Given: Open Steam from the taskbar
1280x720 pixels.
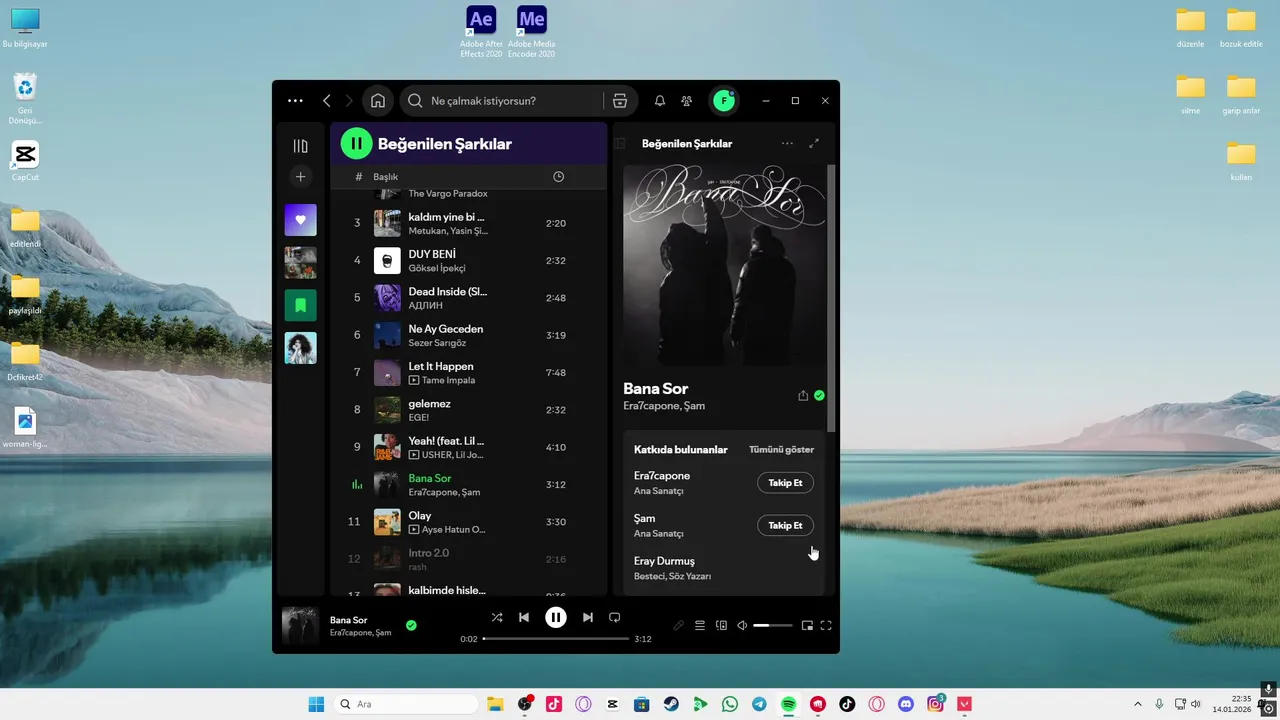Looking at the screenshot, I should pos(671,704).
